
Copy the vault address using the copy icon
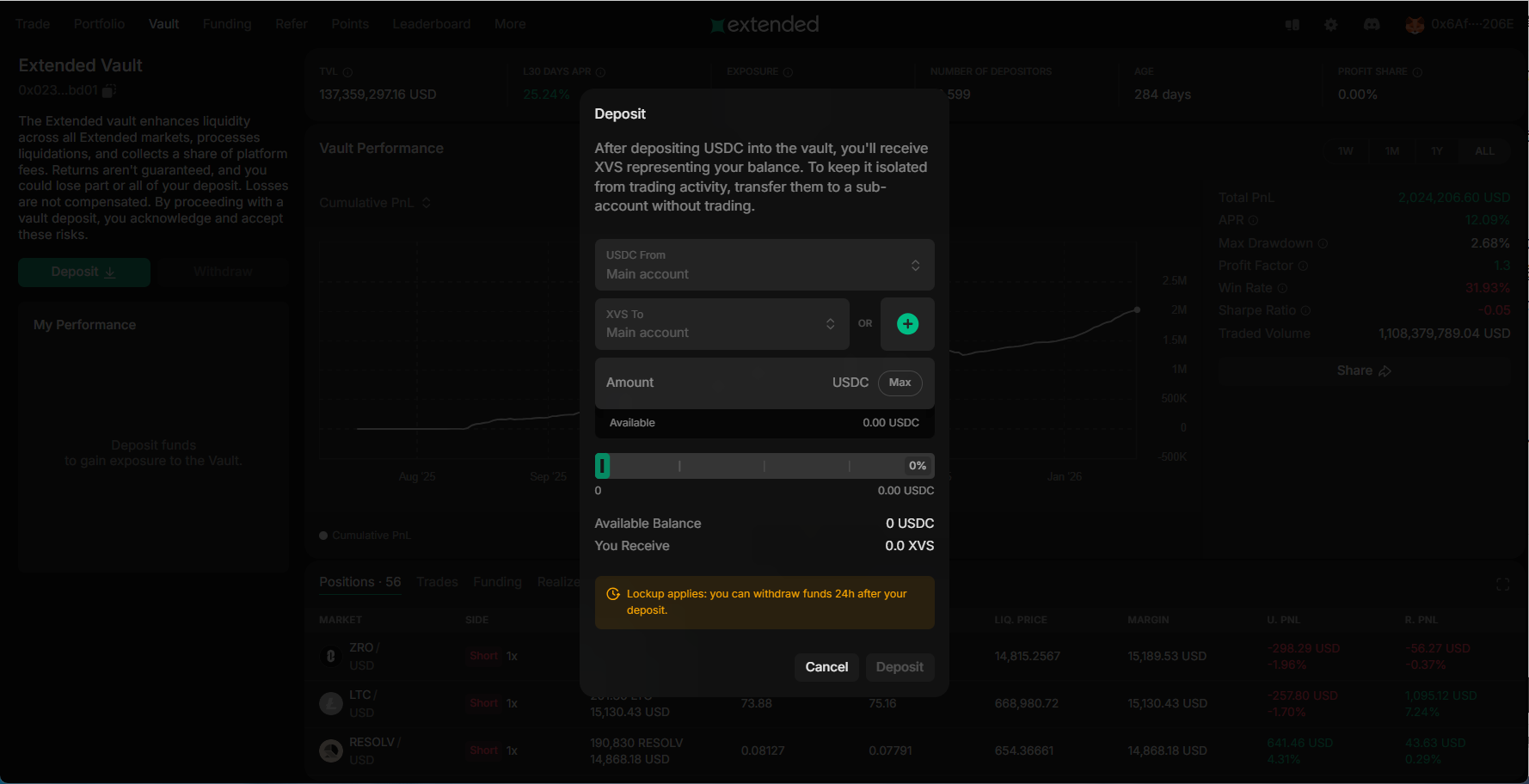pos(110,90)
